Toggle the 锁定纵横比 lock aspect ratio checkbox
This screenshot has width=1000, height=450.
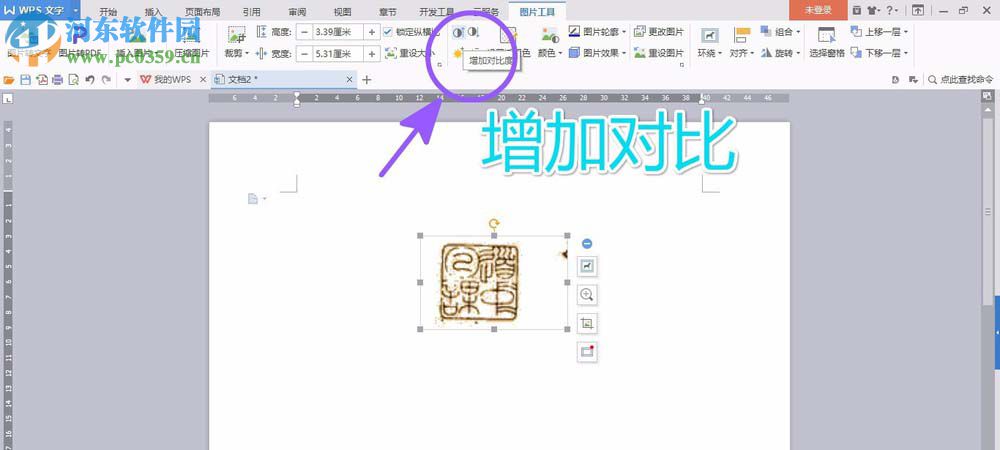point(388,32)
